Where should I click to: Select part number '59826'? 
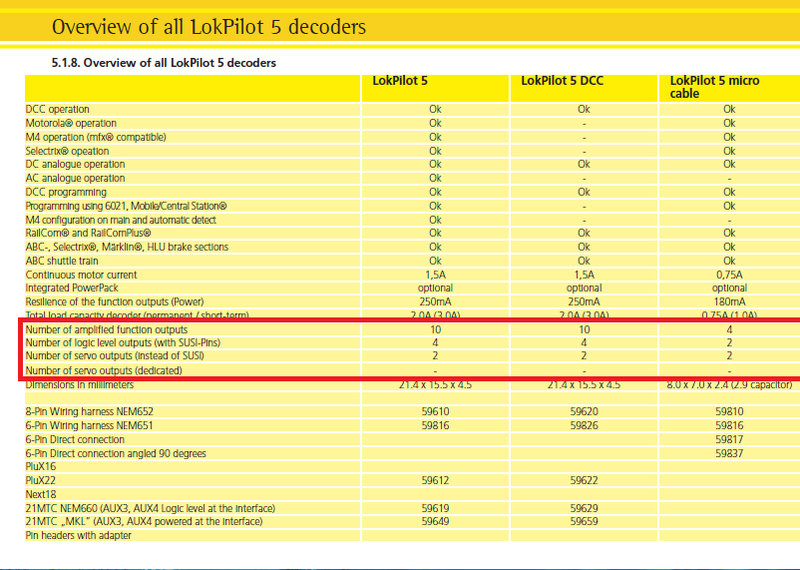click(584, 426)
